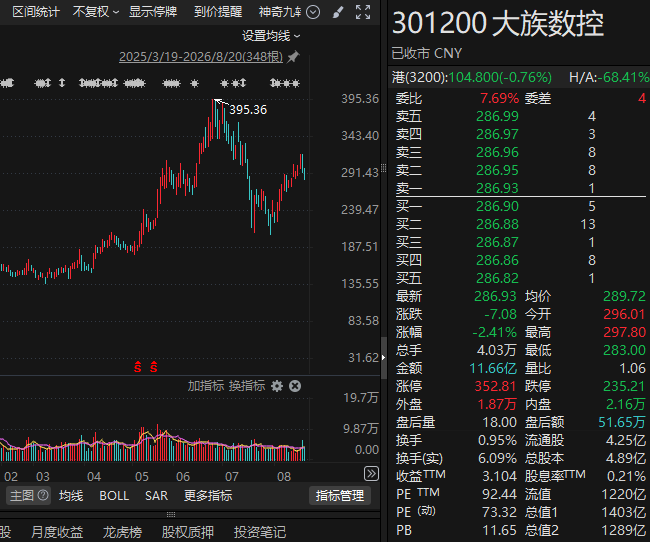Click the first red S marker on chart
Image resolution: width=650 pixels, height=542 pixels.
point(138,367)
